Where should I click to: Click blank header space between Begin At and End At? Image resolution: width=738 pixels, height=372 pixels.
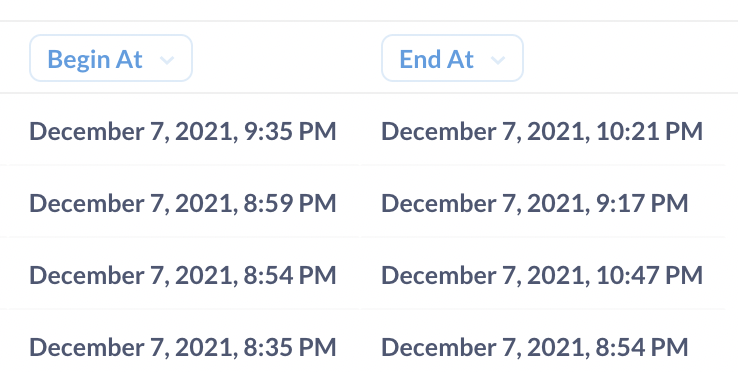click(x=287, y=58)
